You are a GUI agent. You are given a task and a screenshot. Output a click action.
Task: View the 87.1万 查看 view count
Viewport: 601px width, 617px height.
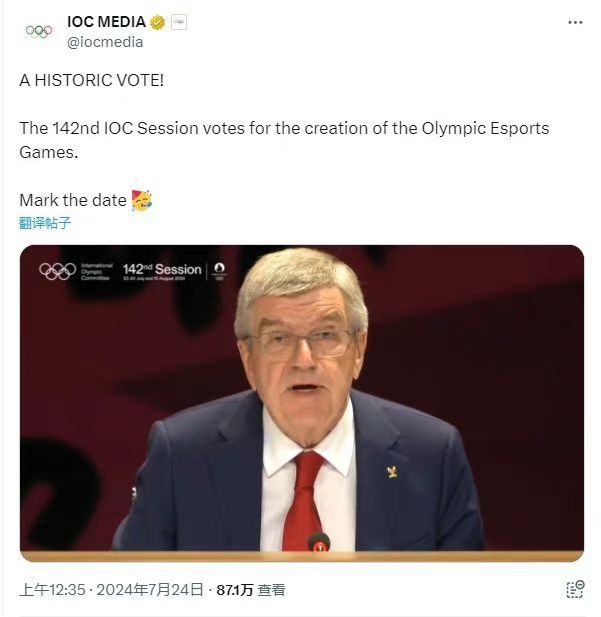tap(251, 590)
